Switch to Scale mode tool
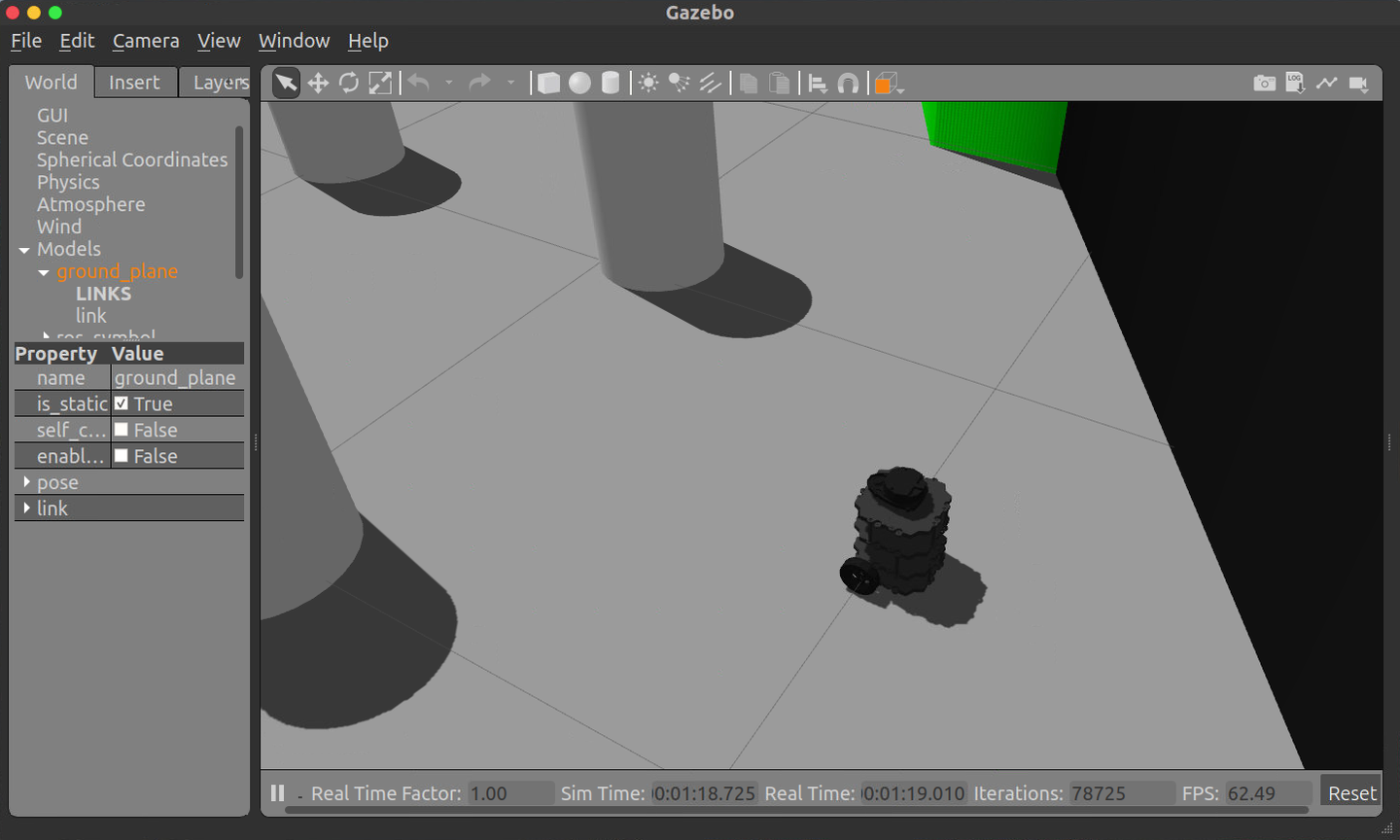Image resolution: width=1400 pixels, height=840 pixels. 380,83
